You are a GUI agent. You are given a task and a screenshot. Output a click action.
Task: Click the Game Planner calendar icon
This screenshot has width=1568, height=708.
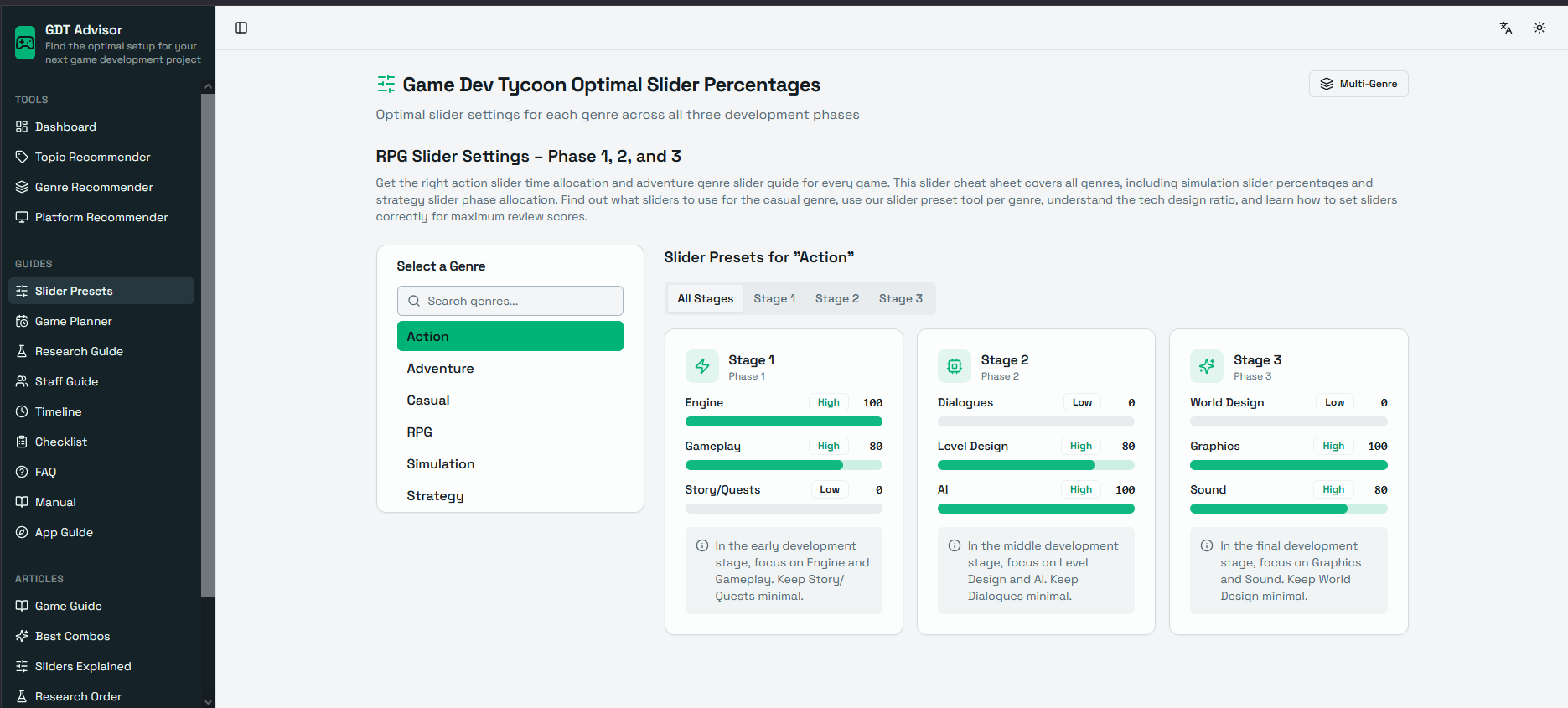[22, 321]
